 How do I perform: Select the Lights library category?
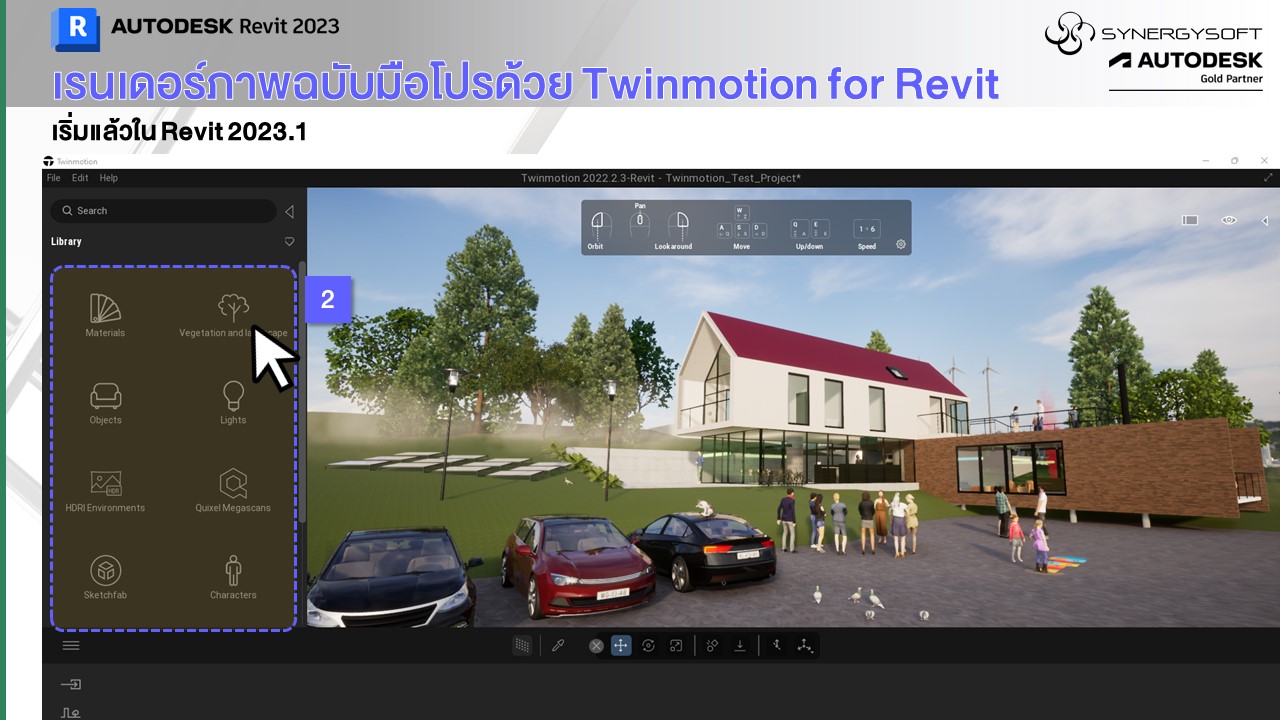point(233,402)
